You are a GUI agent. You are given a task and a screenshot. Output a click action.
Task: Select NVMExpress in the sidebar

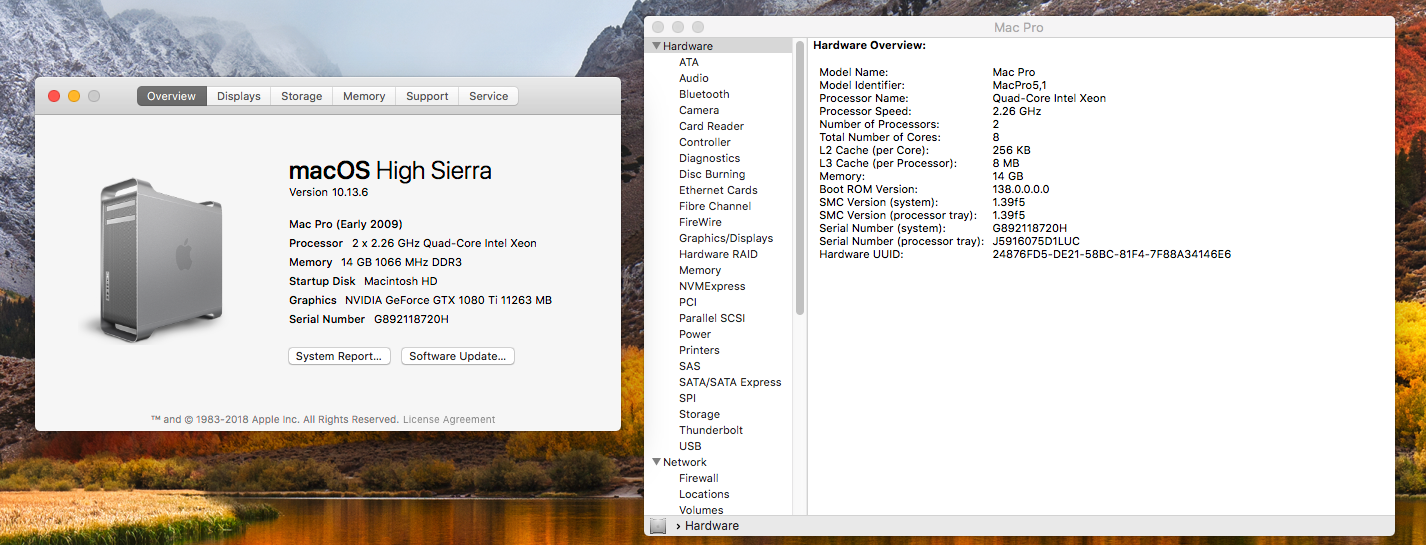point(712,286)
